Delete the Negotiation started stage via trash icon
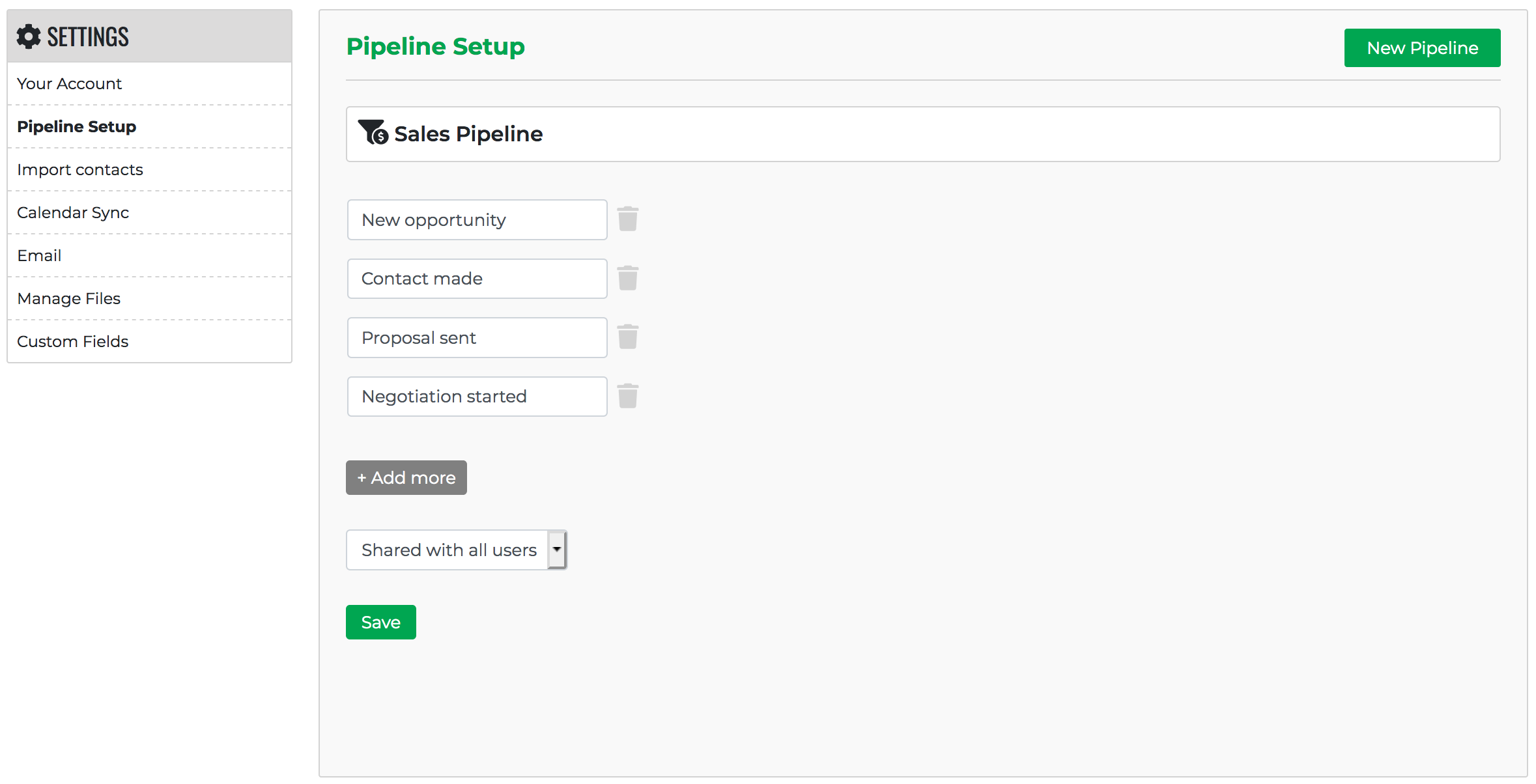 [627, 396]
